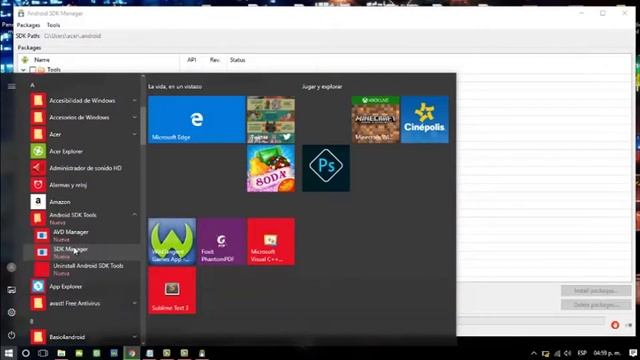Image resolution: width=640 pixels, height=360 pixels.
Task: Open WildTangent Games App tile
Action: coord(172,241)
